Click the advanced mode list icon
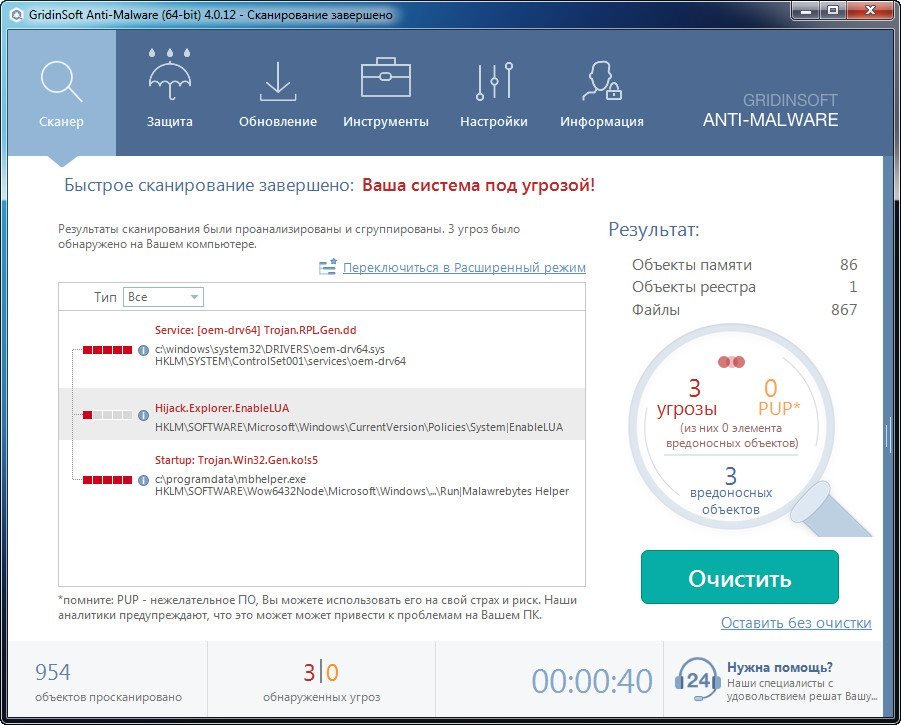The width and height of the screenshot is (901, 725). (x=328, y=268)
